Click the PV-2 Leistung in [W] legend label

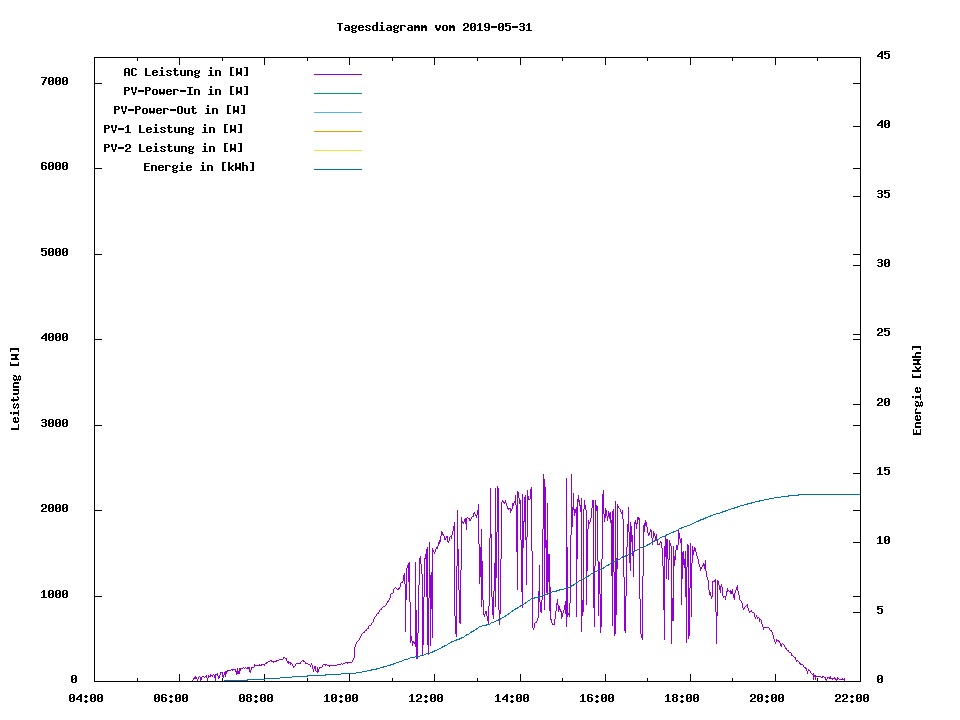[x=173, y=149]
